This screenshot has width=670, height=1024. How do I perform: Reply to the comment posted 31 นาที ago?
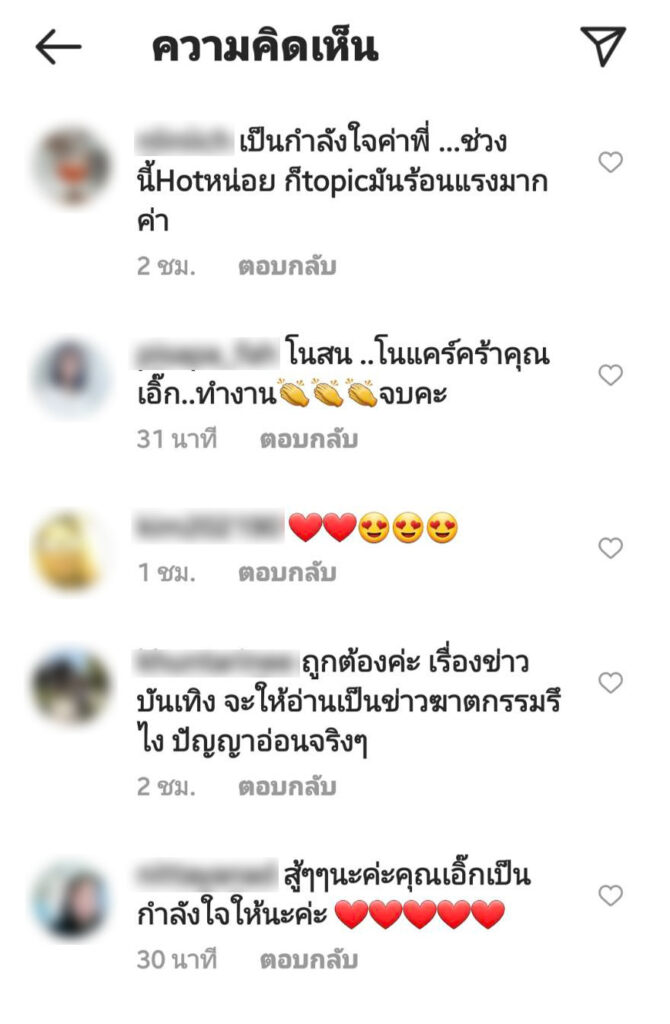click(309, 440)
